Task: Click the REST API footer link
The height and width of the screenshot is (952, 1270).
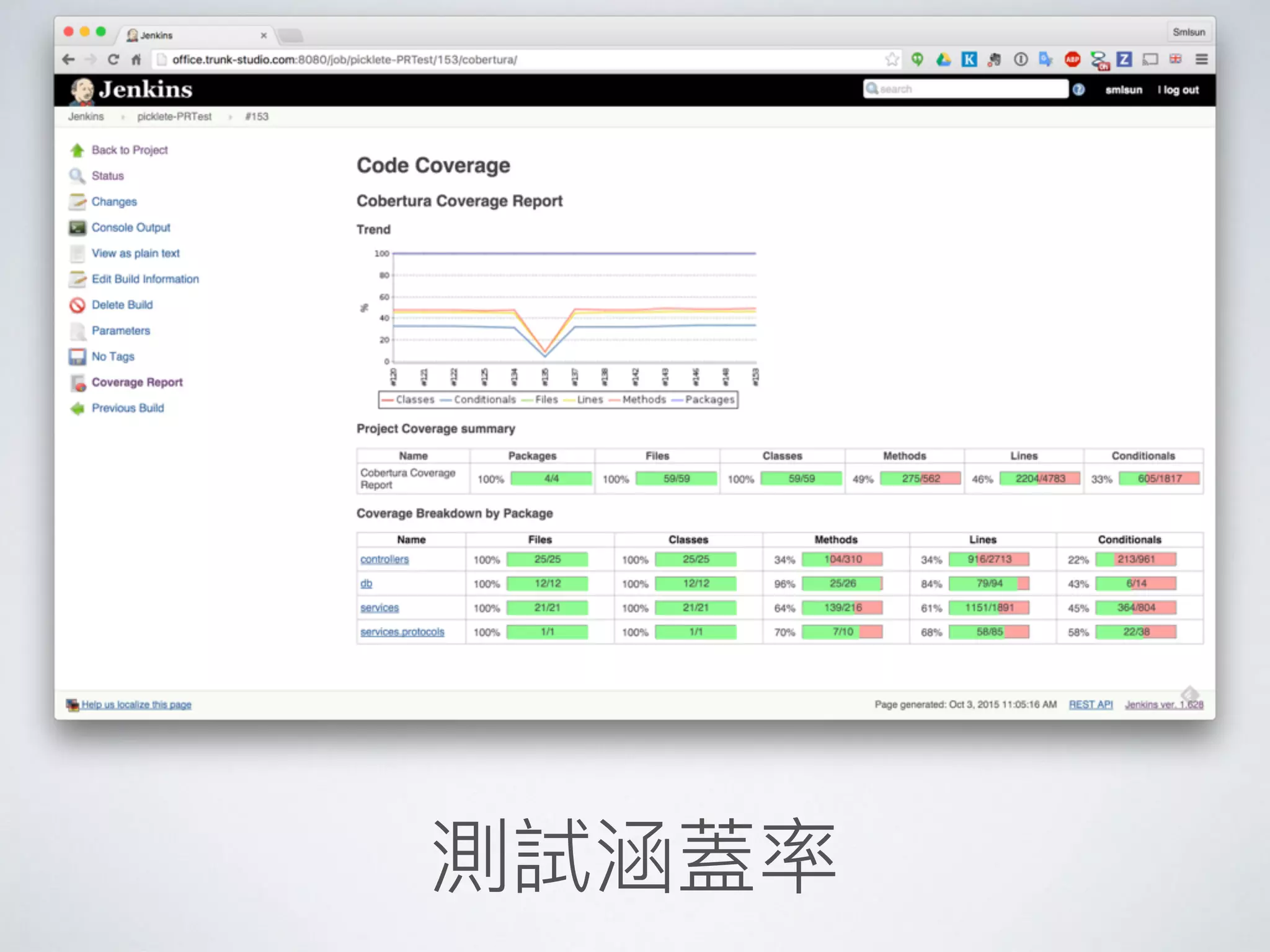Action: point(1091,705)
